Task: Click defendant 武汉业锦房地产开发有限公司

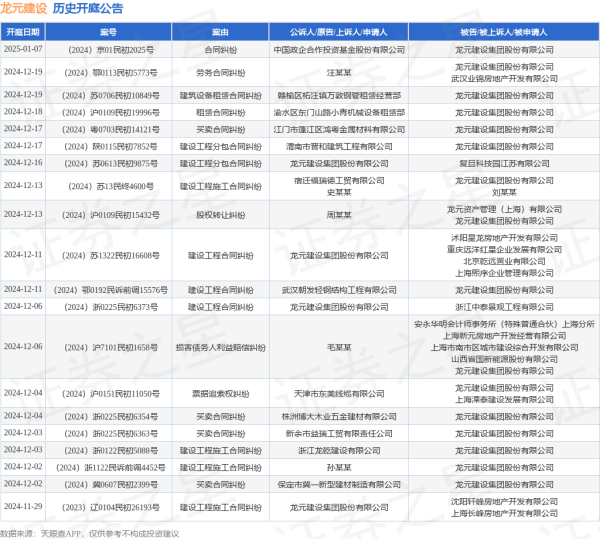Action: pos(504,79)
